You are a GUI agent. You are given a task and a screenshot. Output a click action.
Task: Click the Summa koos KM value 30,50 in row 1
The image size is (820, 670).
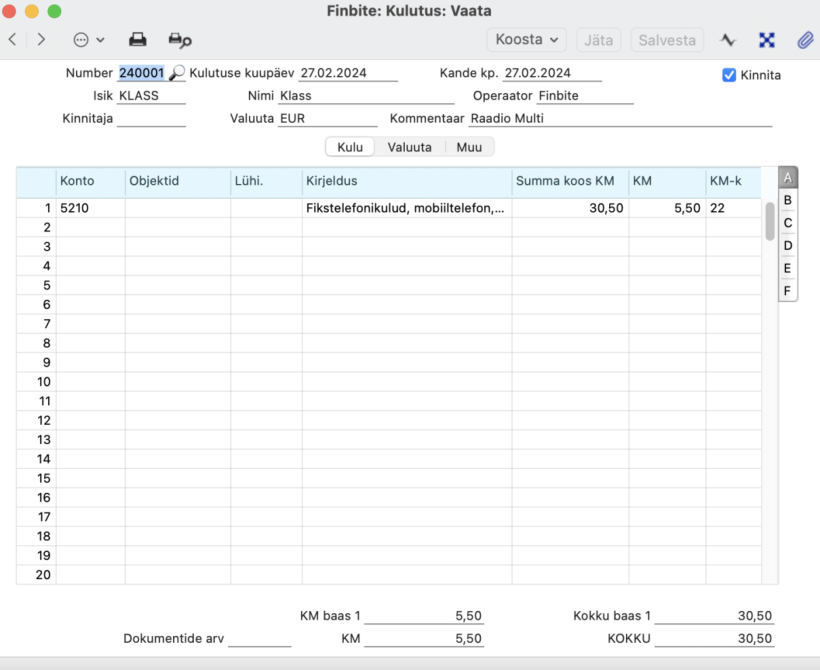[x=570, y=208]
